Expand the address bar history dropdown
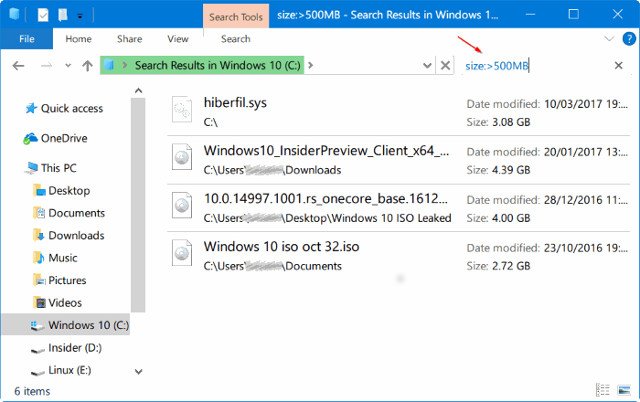 click(x=427, y=65)
